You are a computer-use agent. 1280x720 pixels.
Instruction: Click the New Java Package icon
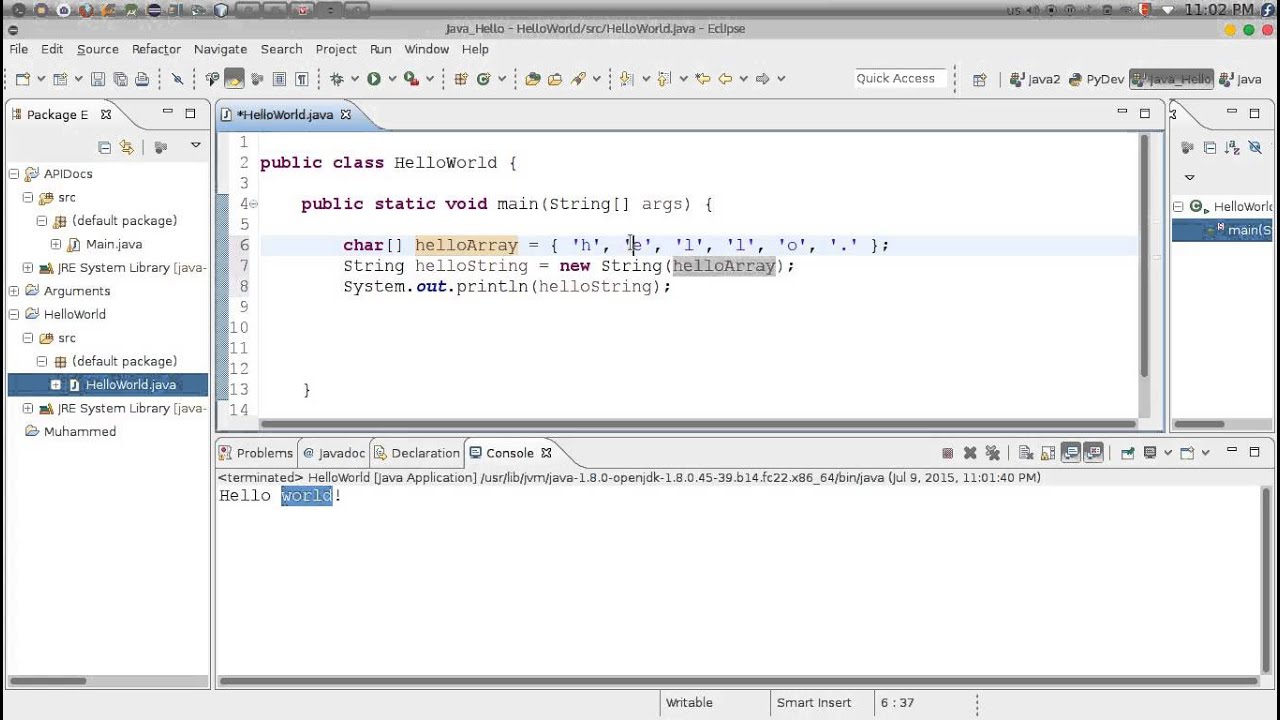460,79
